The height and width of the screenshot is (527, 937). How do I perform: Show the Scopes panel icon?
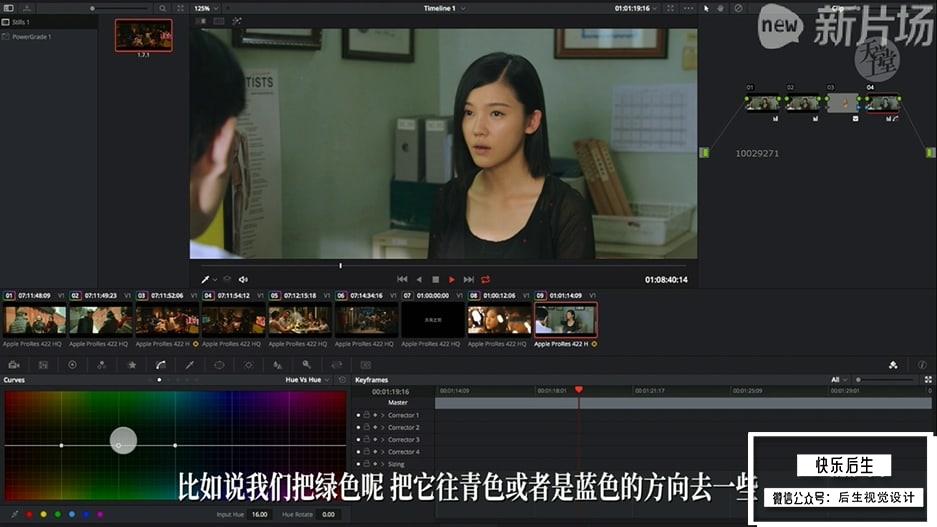pyautogui.click(x=893, y=365)
